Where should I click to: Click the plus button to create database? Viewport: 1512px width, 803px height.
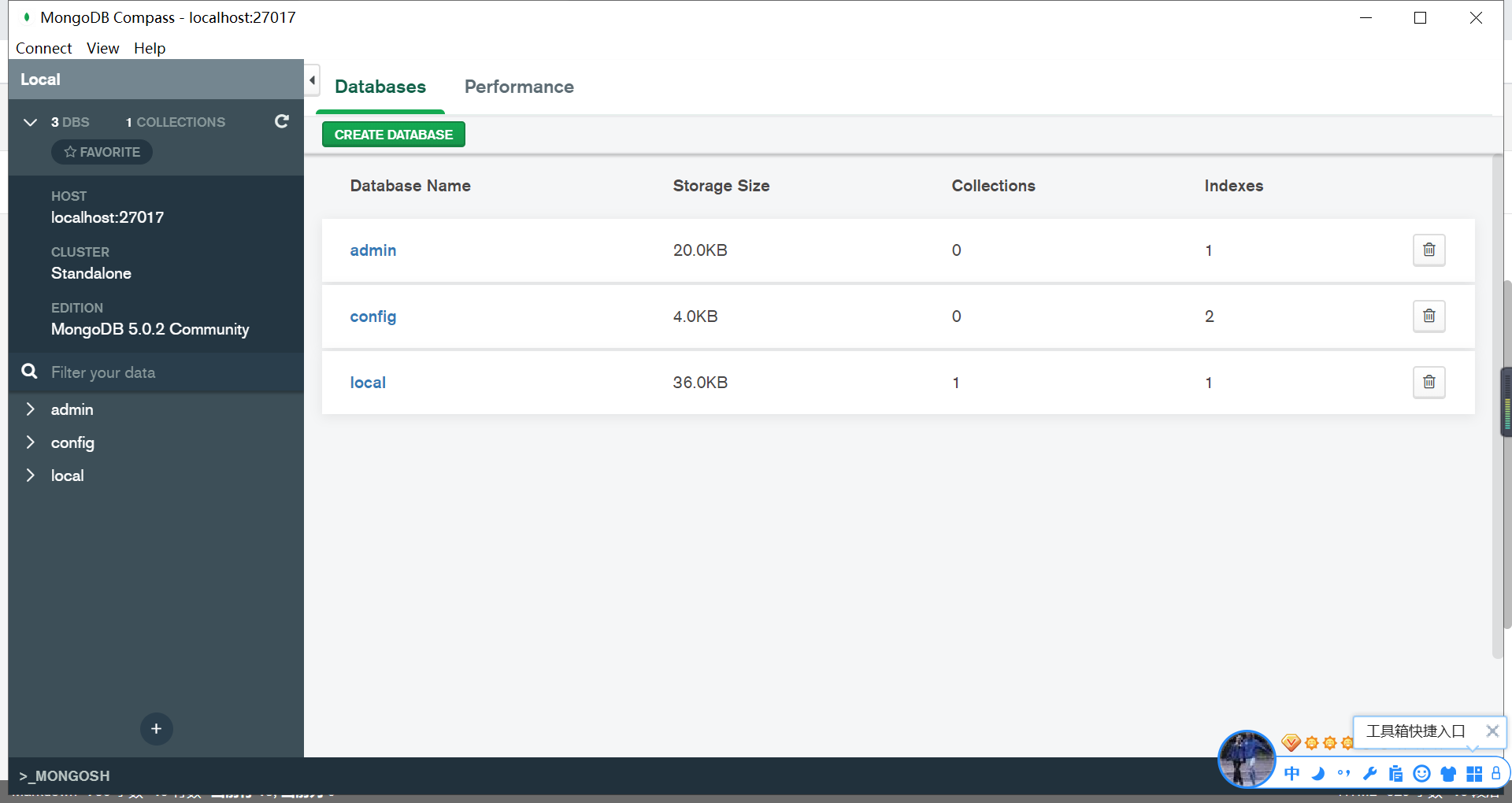156,729
